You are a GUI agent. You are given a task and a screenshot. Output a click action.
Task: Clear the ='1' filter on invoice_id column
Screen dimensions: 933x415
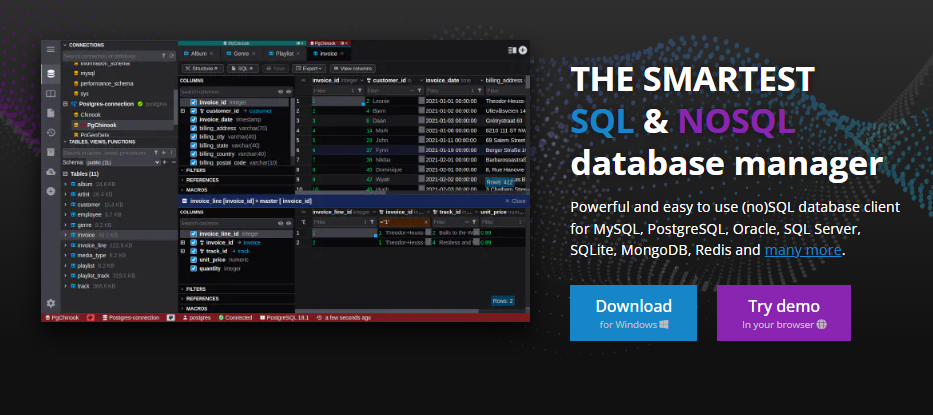point(425,222)
